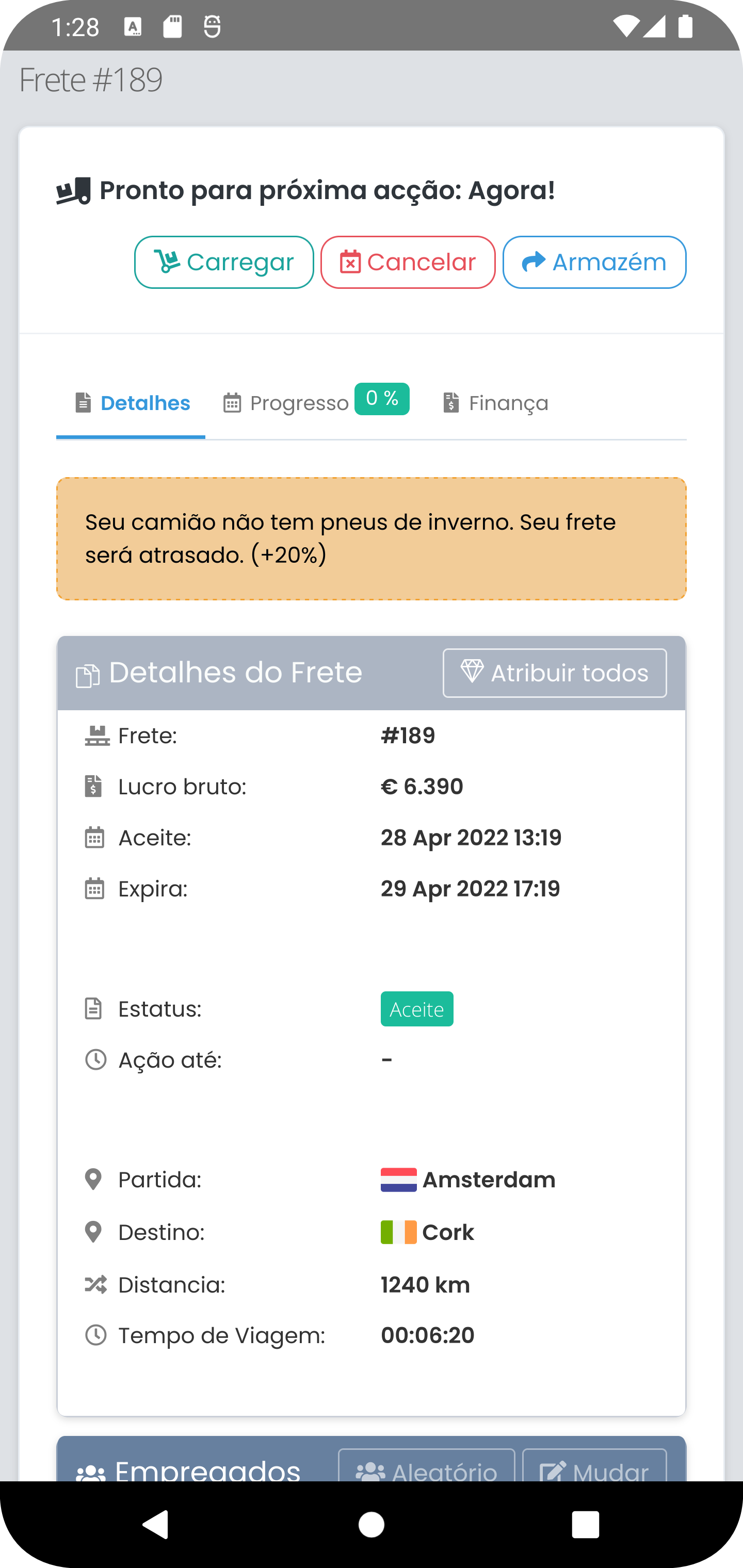Tap the calendar icon beside Expira
Screen dimensions: 743x1568
[x=94, y=889]
